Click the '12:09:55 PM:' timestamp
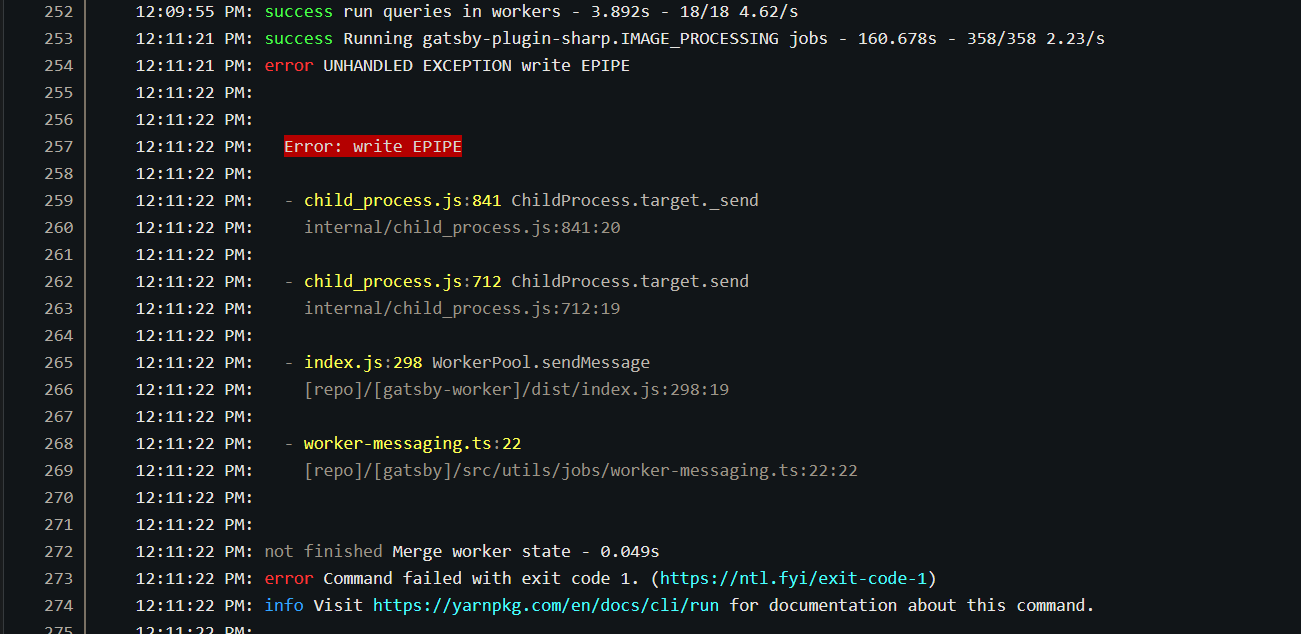1301x634 pixels. point(195,12)
